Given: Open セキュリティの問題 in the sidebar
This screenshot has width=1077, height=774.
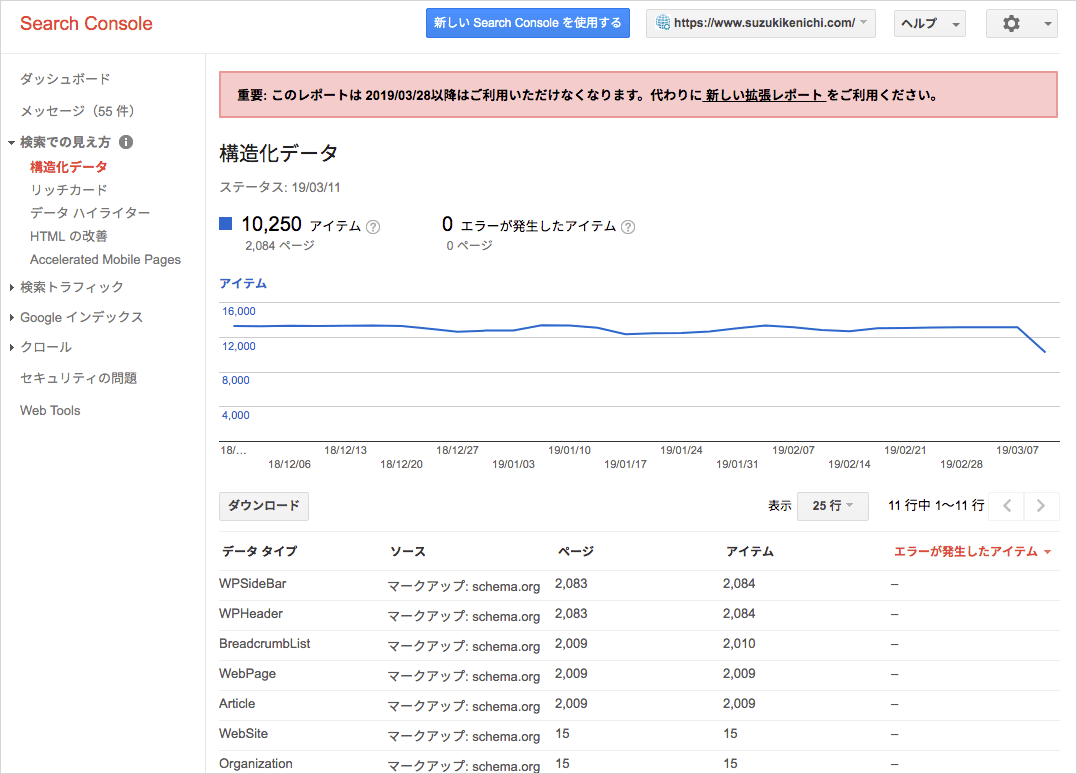Looking at the screenshot, I should click(78, 378).
